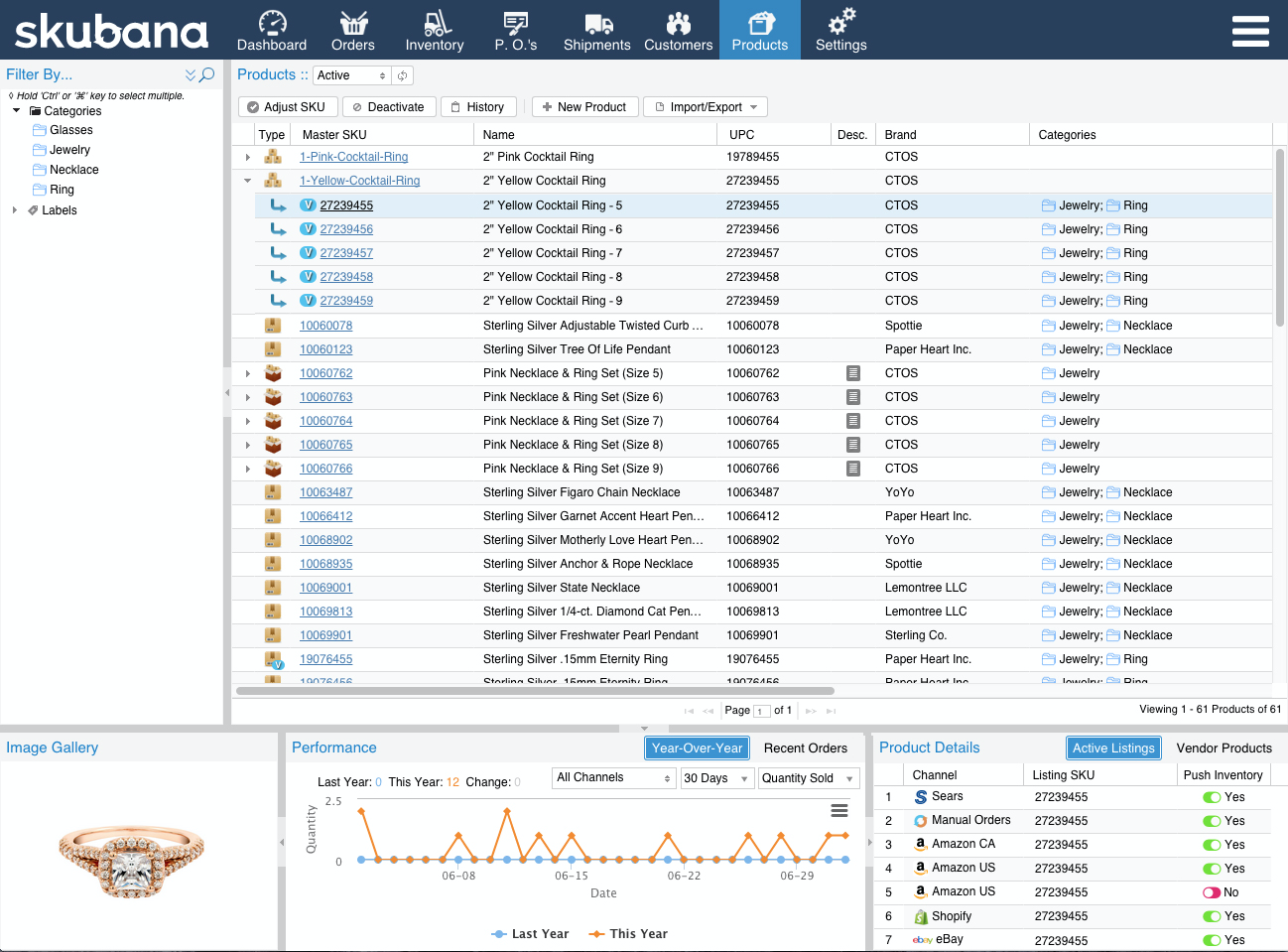Viewport: 1288px width, 952px height.
Task: Open the 30 Days range dropdown
Action: click(716, 778)
